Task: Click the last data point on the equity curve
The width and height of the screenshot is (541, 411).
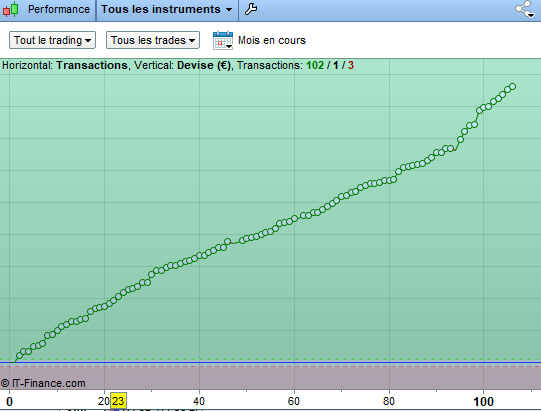Action: click(512, 87)
